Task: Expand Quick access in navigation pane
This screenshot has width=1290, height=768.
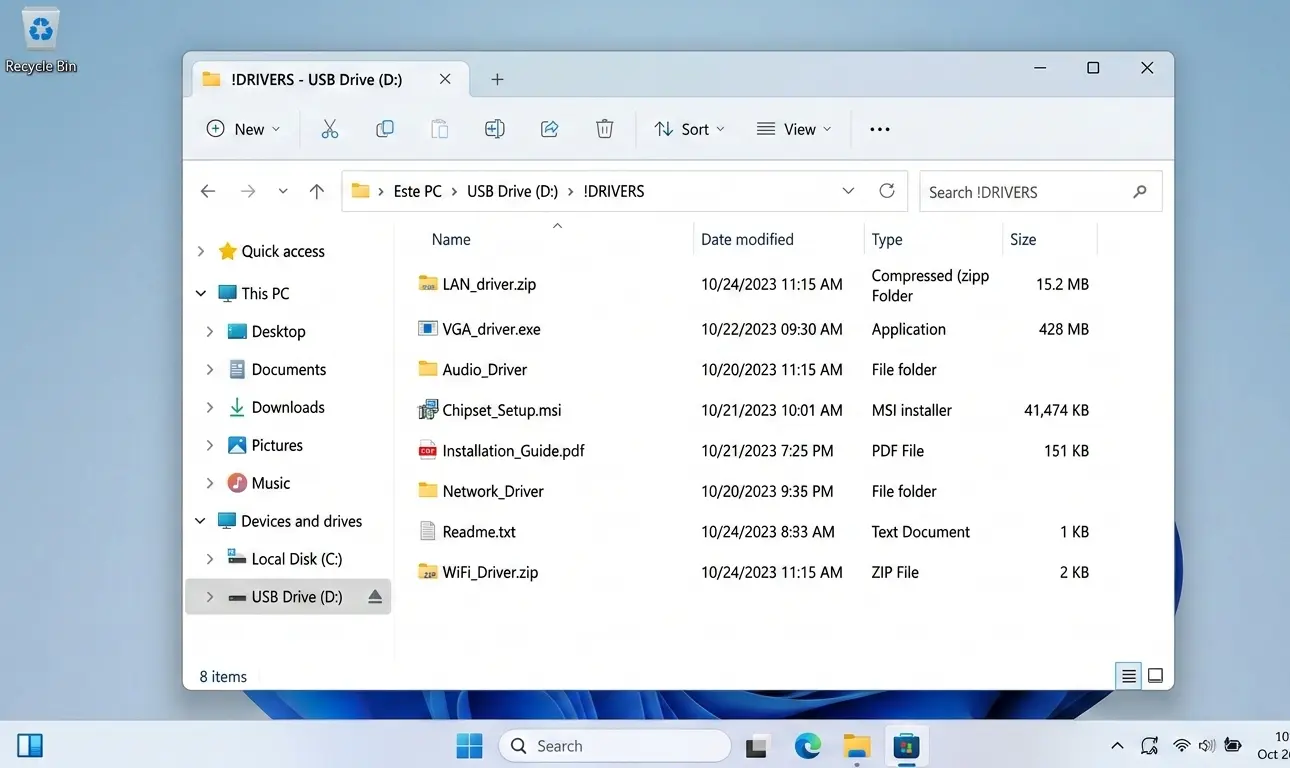Action: coord(201,251)
